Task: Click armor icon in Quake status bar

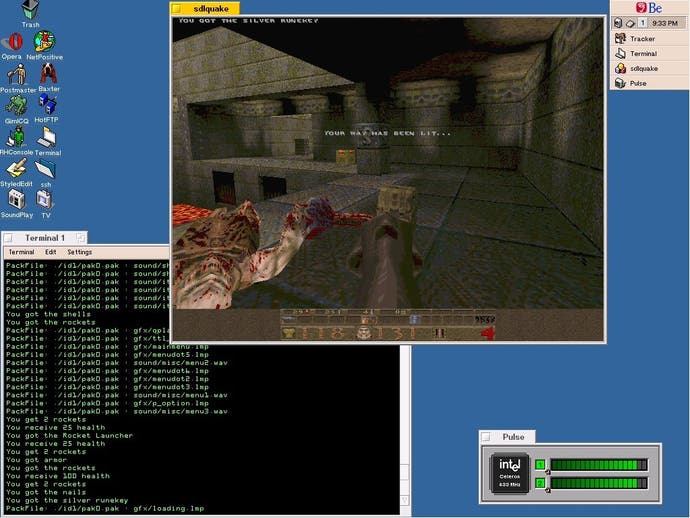Action: coord(289,333)
